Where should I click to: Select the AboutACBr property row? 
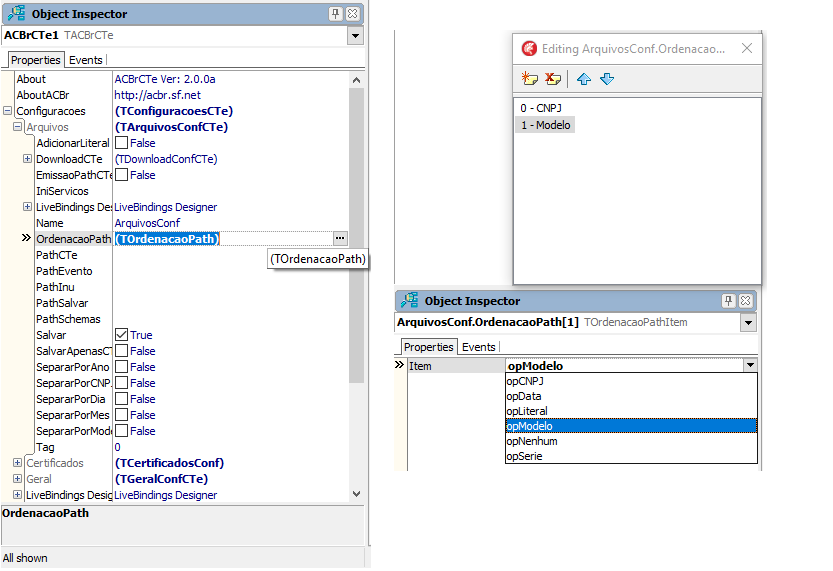tap(181, 95)
